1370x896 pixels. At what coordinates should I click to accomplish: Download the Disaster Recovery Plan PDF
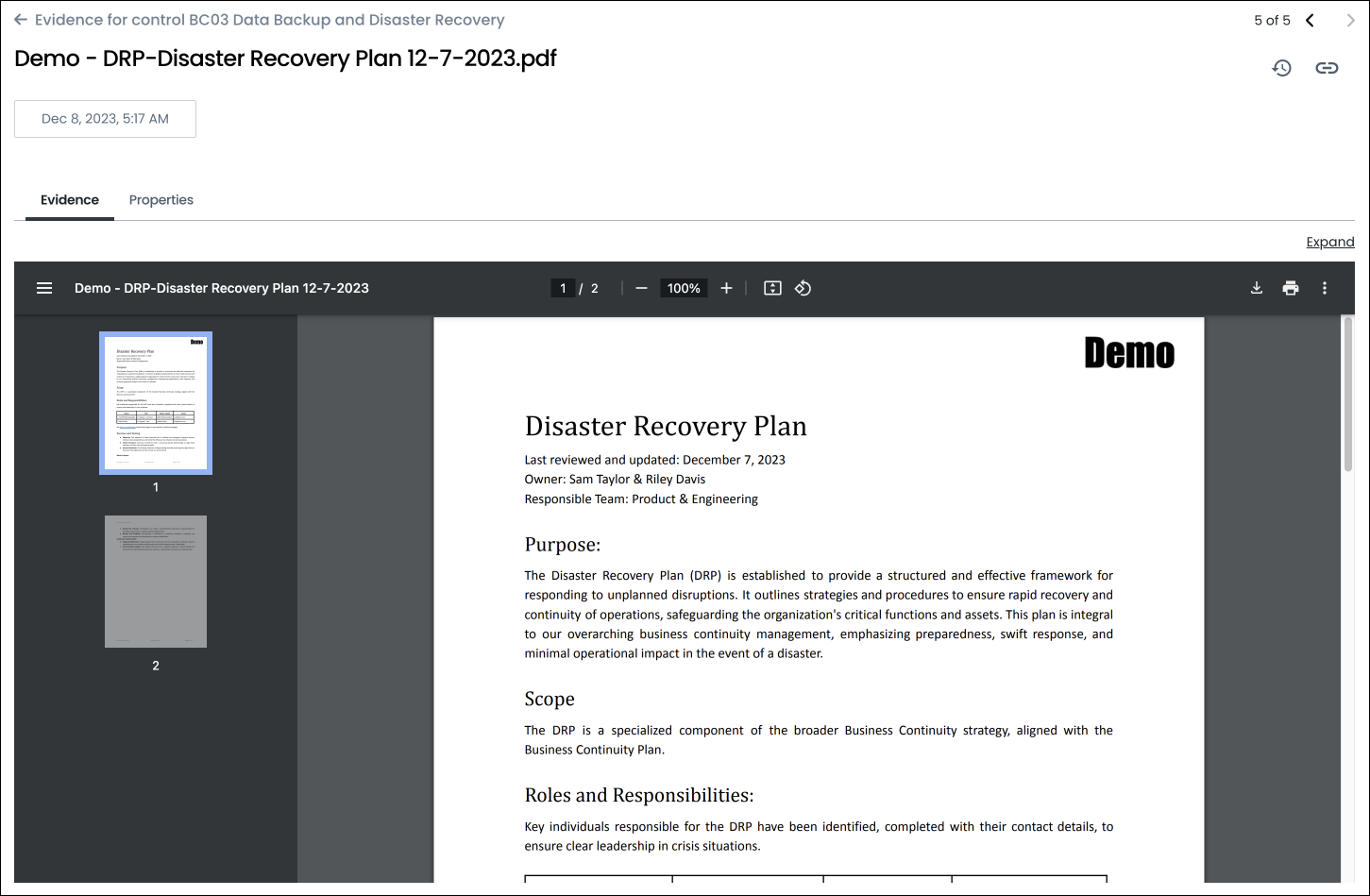[x=1257, y=288]
